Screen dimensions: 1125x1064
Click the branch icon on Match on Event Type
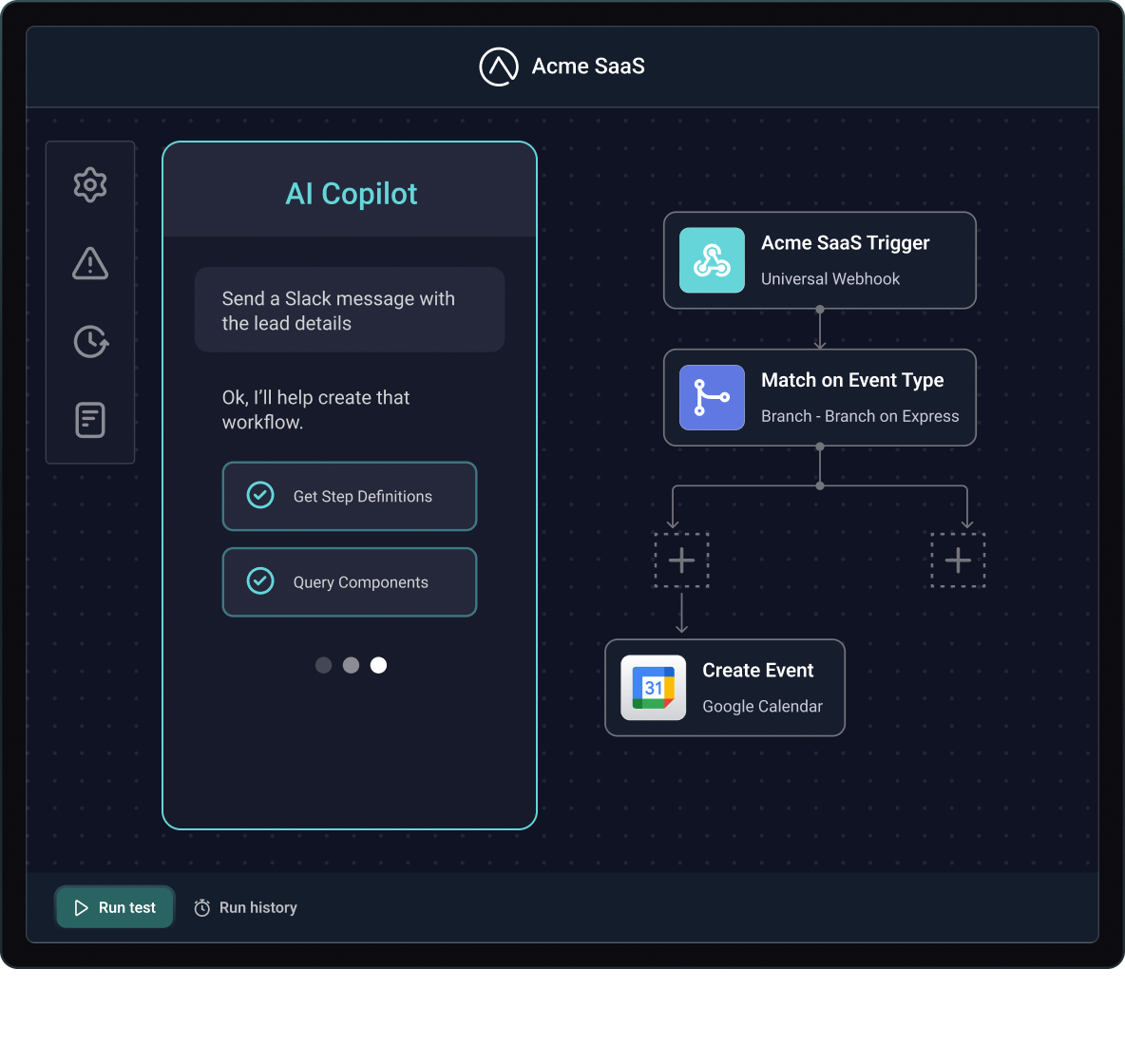(712, 397)
